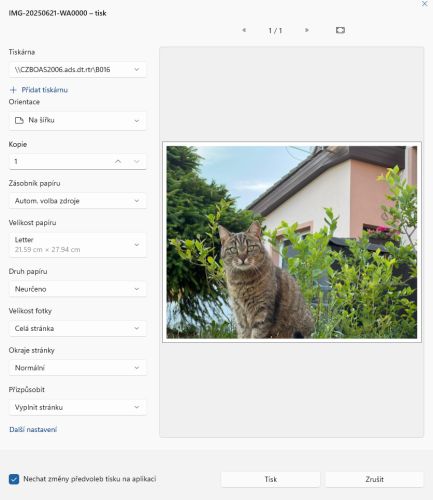
Task: Click the plus icon beside Přidat tiskárnu
Action: 13,90
